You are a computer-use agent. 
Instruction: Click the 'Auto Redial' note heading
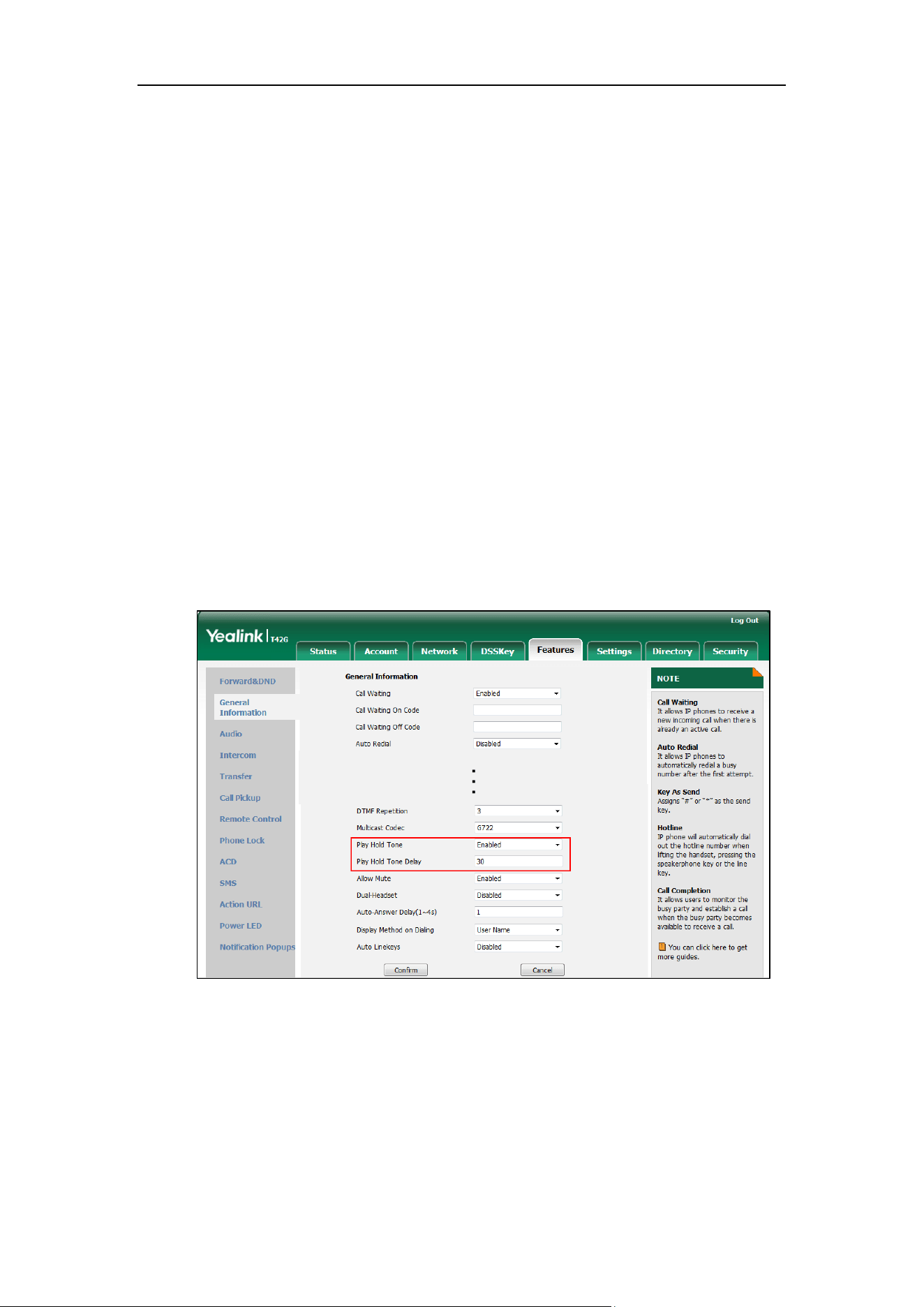(x=678, y=747)
